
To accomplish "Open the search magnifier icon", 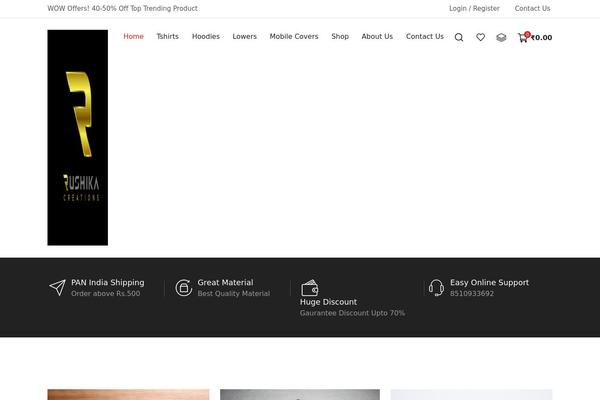I will click(459, 37).
